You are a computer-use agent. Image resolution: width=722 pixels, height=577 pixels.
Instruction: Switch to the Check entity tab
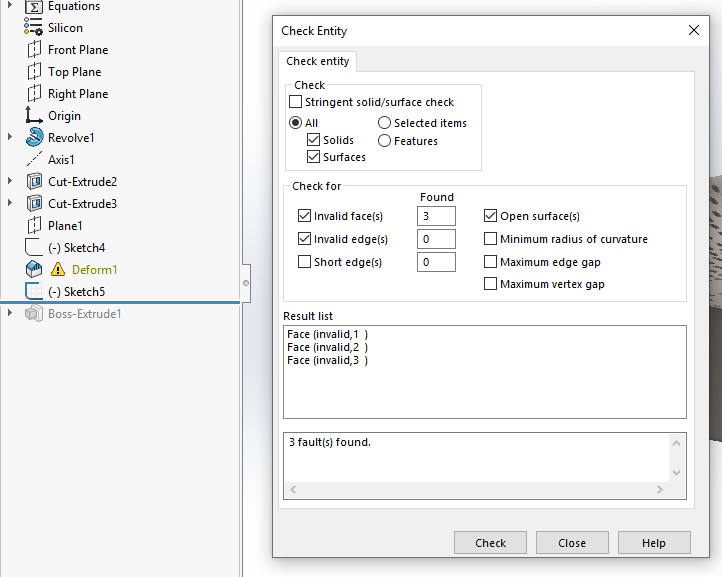(x=318, y=62)
